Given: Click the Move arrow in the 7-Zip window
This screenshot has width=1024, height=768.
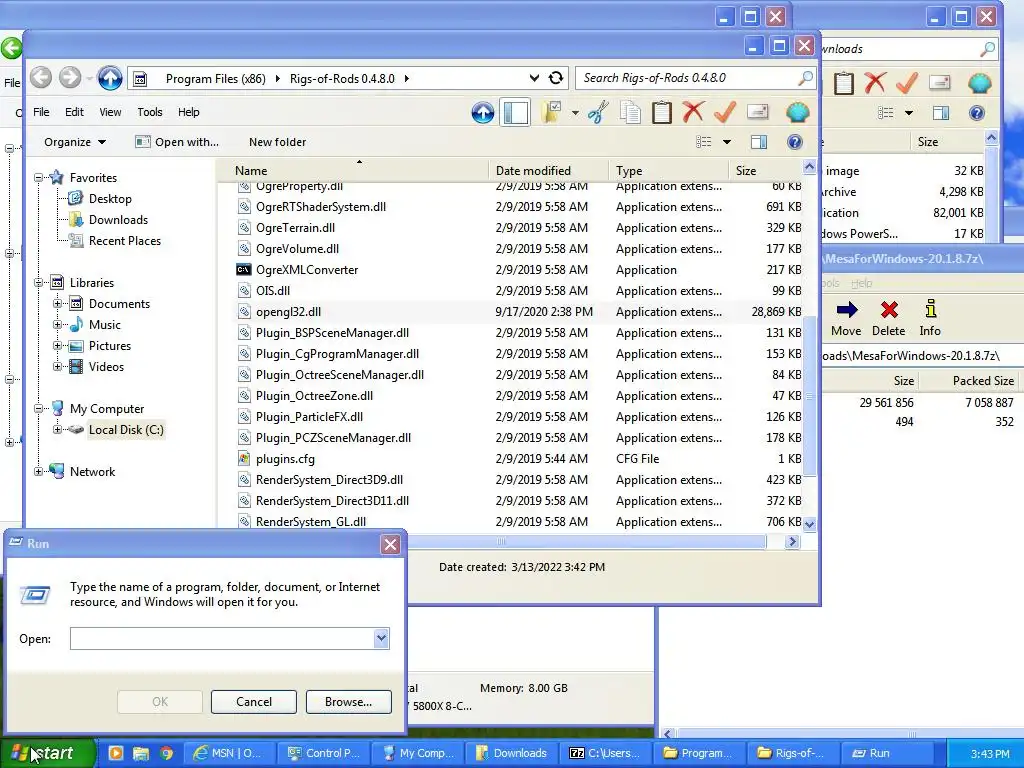Looking at the screenshot, I should point(846,318).
